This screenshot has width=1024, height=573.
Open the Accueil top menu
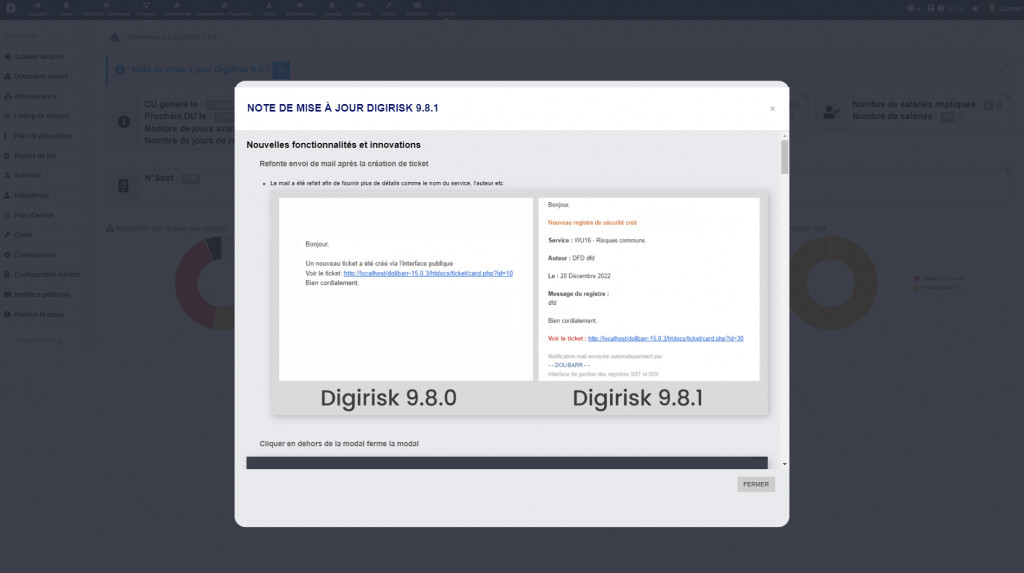click(37, 9)
